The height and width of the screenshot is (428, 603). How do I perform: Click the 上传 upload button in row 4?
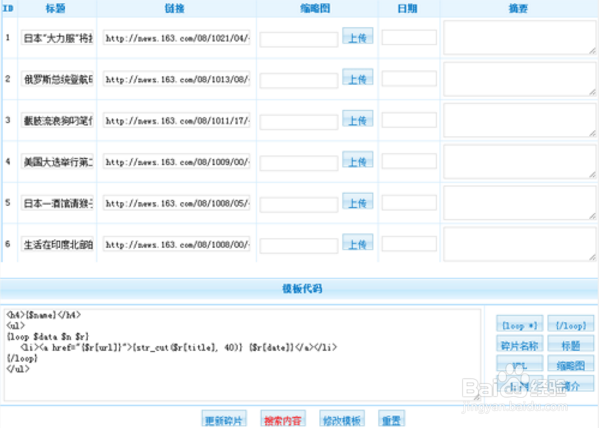pyautogui.click(x=358, y=161)
